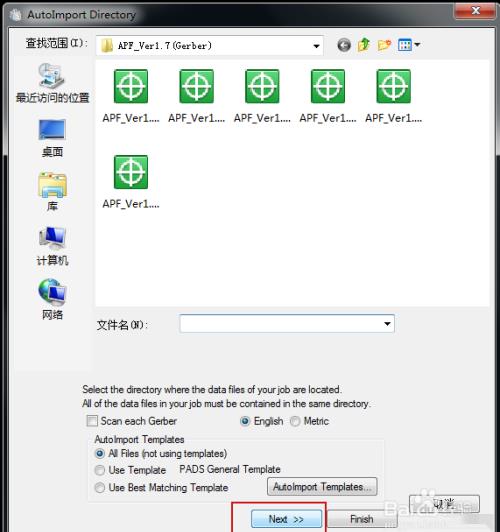Click the Finish button

pos(362,519)
